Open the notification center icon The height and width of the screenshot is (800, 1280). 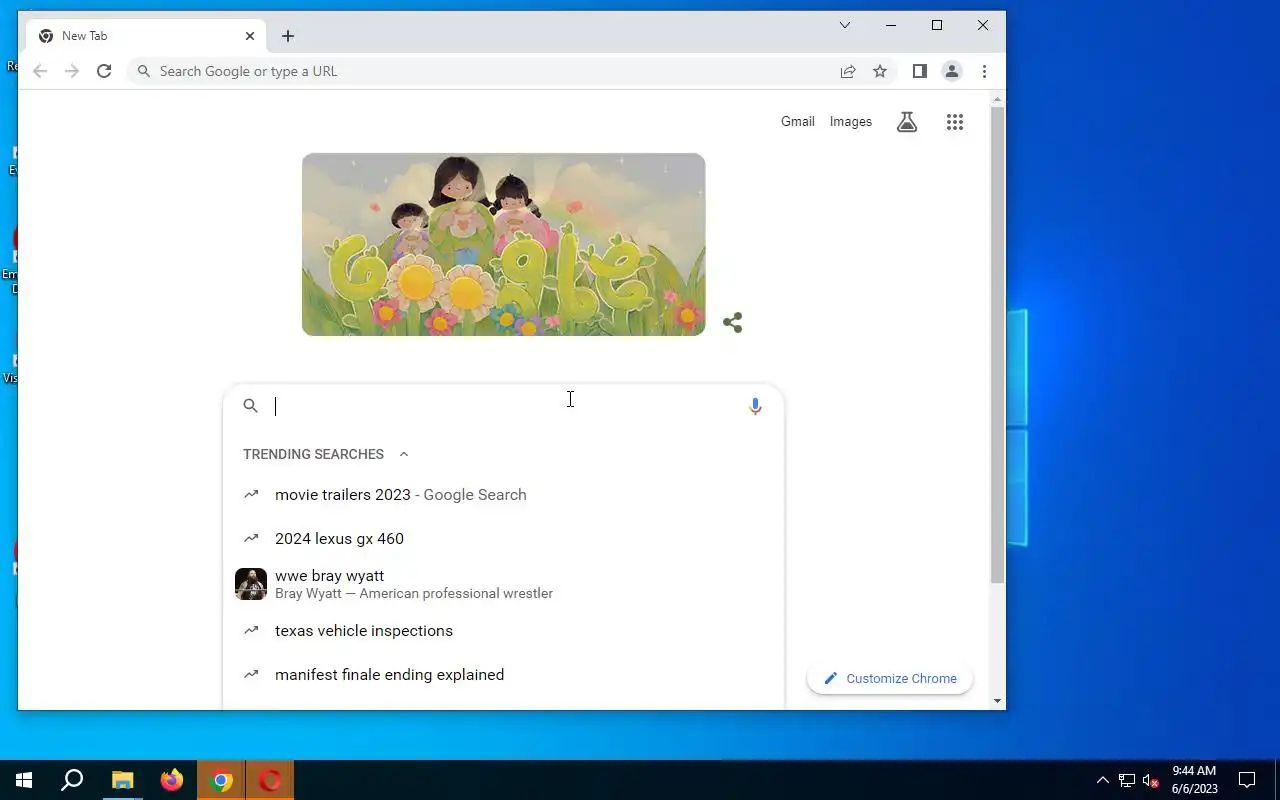pyautogui.click(x=1247, y=780)
